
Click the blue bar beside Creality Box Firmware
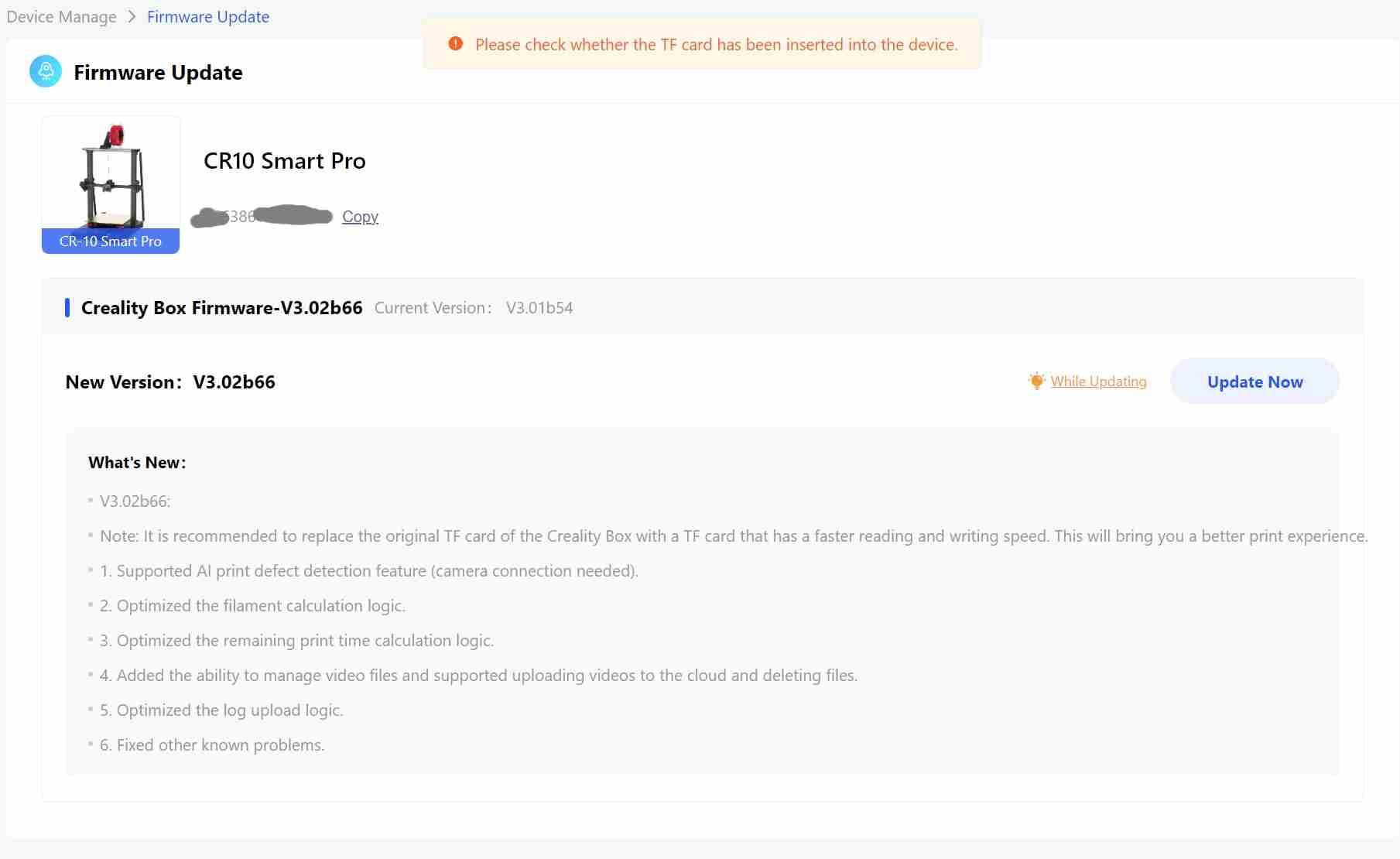click(x=67, y=308)
